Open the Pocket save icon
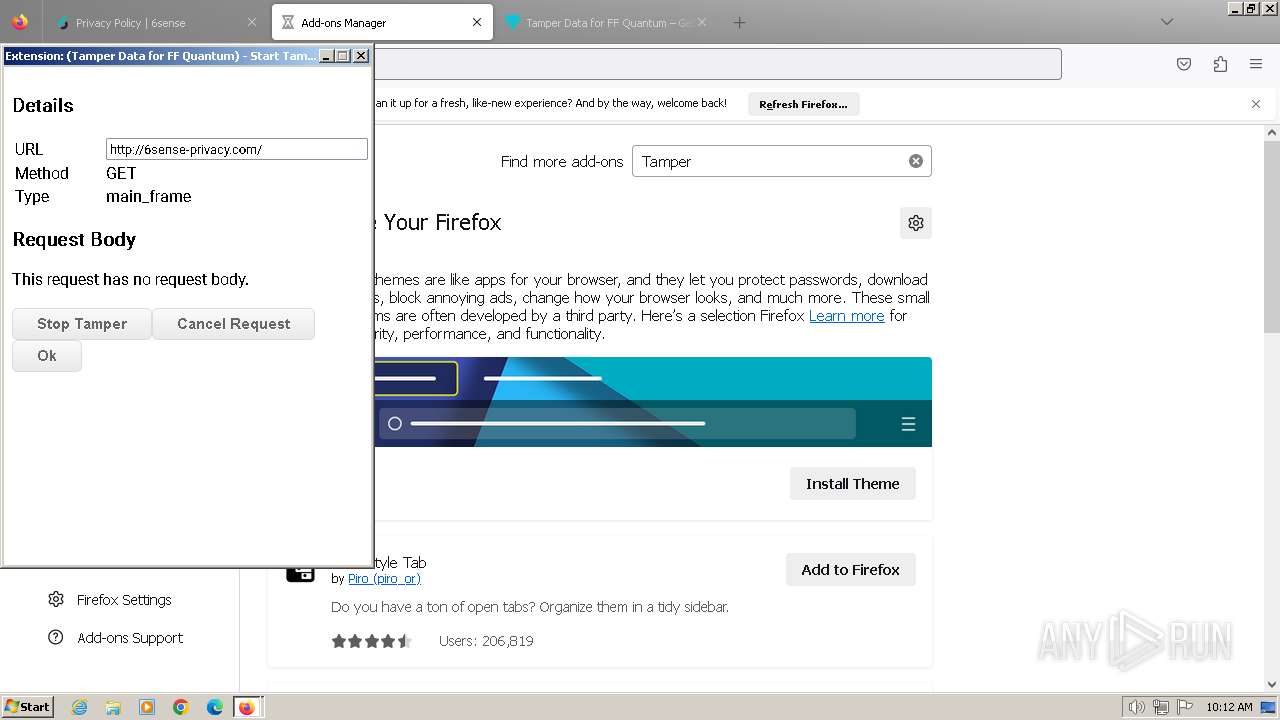Image resolution: width=1280 pixels, height=720 pixels. pos(1184,64)
